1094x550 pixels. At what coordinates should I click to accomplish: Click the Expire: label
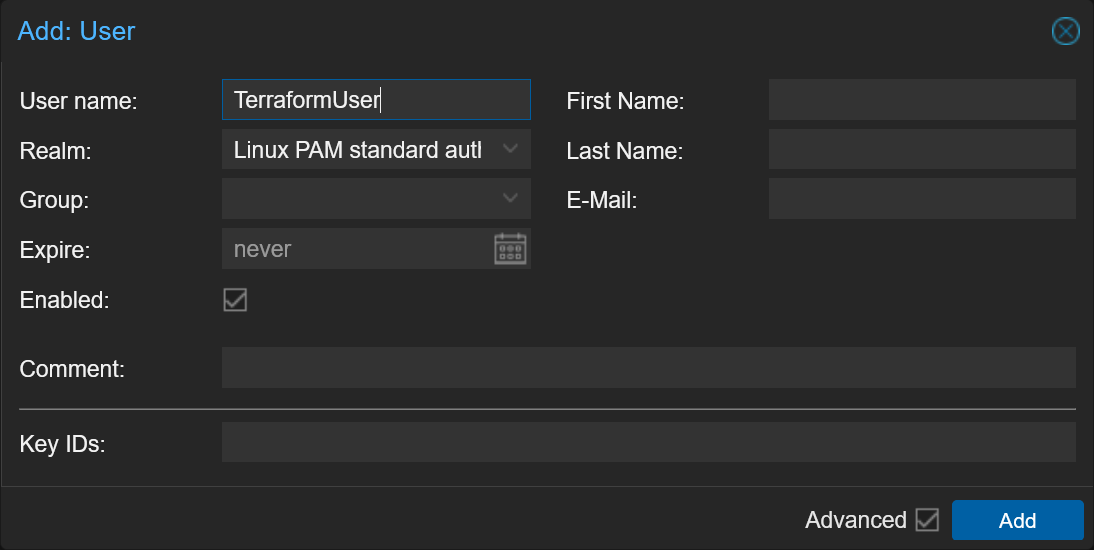click(54, 250)
